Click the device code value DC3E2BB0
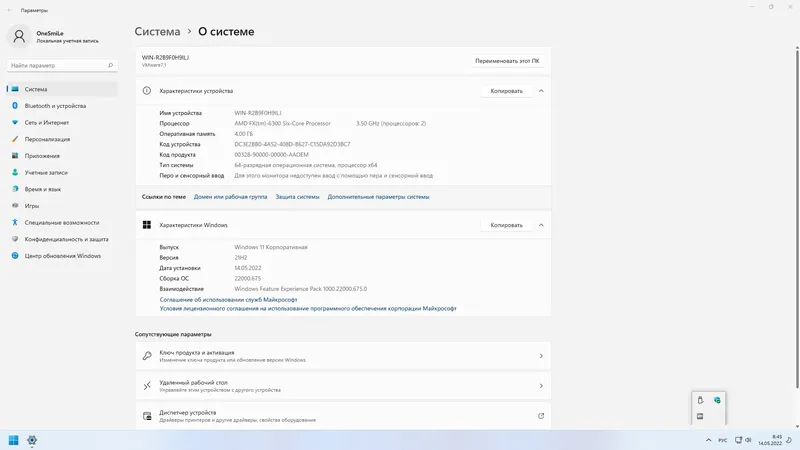Viewport: 800px width, 450px height. [292, 144]
